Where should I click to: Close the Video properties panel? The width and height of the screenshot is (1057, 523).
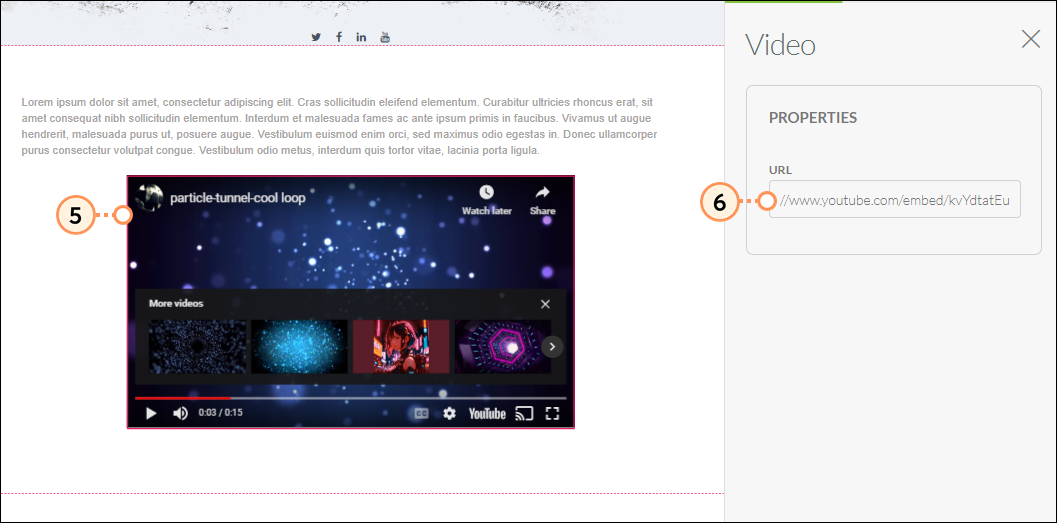point(1031,39)
